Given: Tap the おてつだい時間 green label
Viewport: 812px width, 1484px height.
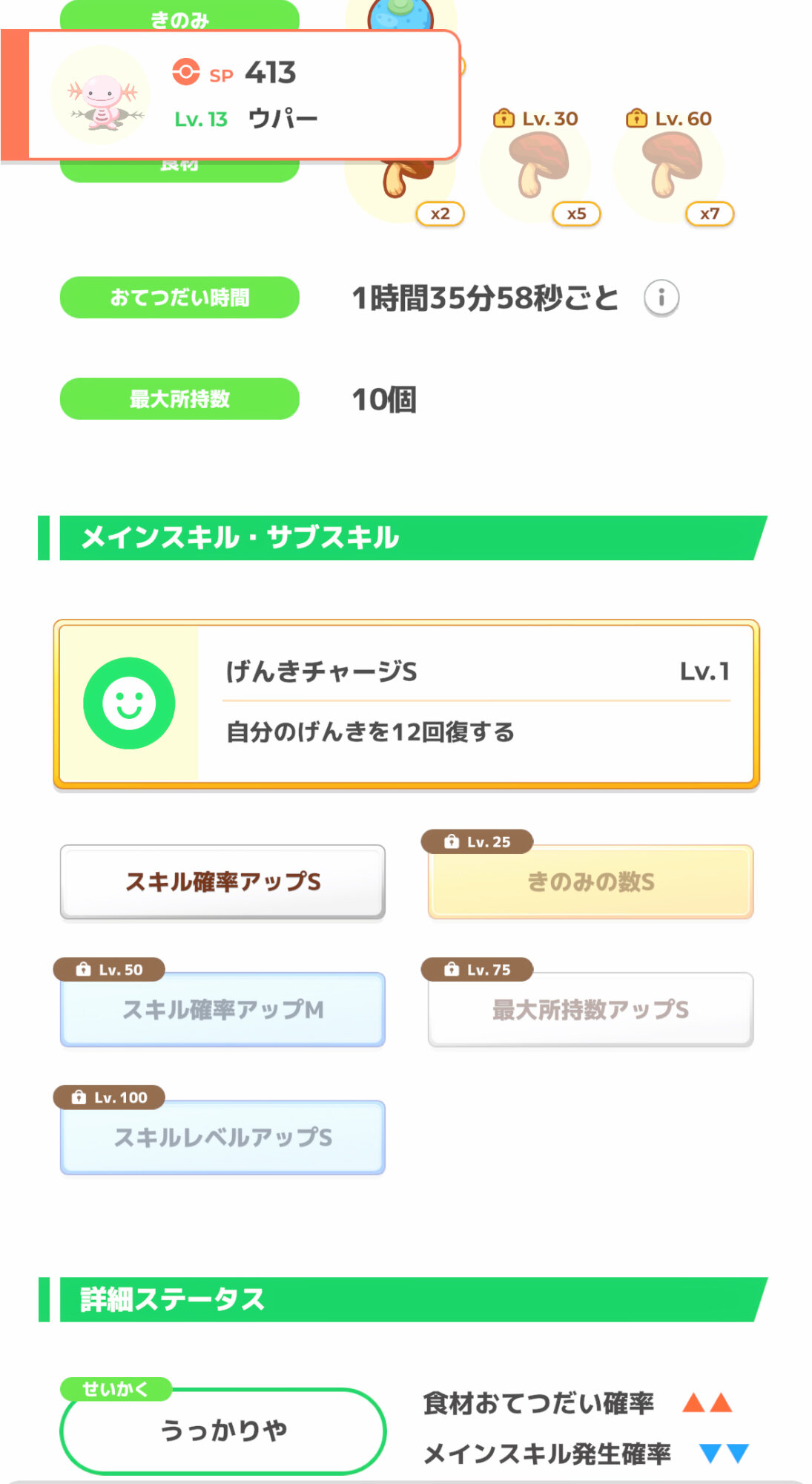Looking at the screenshot, I should coord(179,298).
